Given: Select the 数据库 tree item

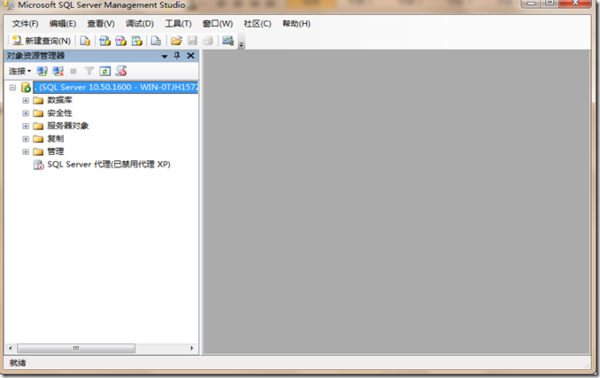Looking at the screenshot, I should (60, 100).
